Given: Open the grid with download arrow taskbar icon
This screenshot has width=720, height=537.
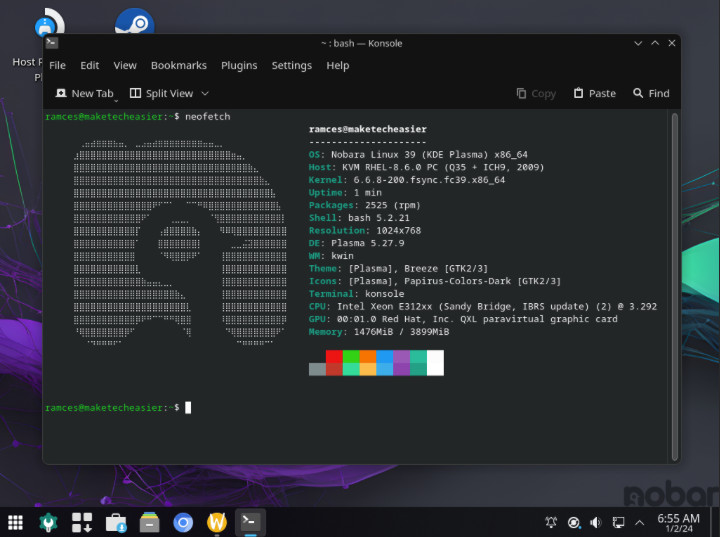Looking at the screenshot, I should (x=82, y=522).
